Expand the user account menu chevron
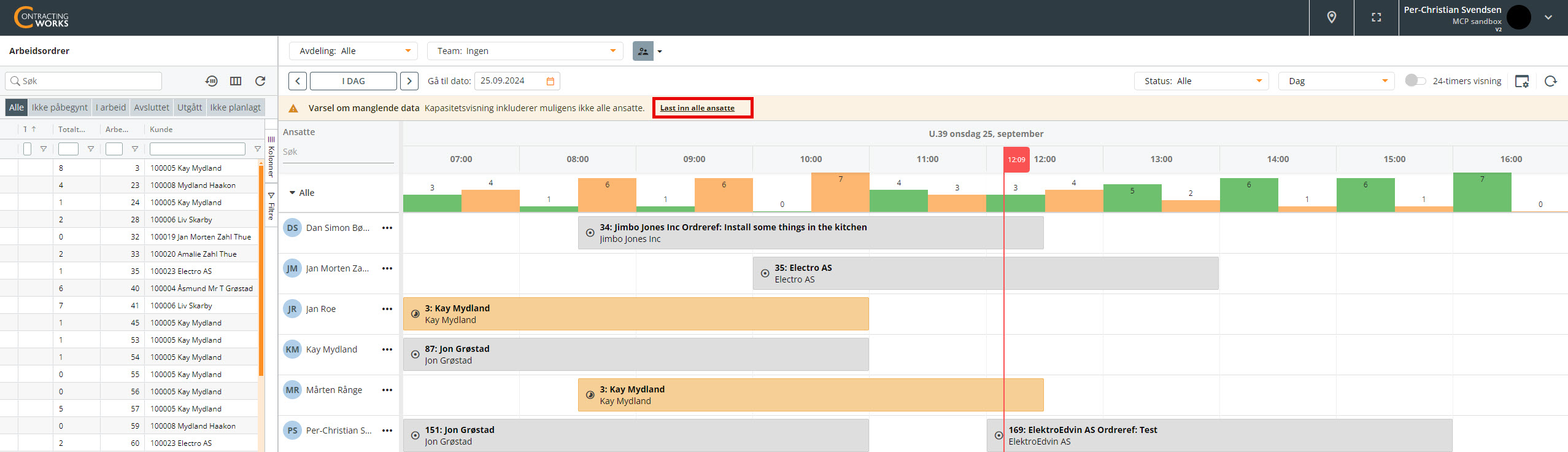Image resolution: width=1568 pixels, height=452 pixels. [x=1548, y=17]
